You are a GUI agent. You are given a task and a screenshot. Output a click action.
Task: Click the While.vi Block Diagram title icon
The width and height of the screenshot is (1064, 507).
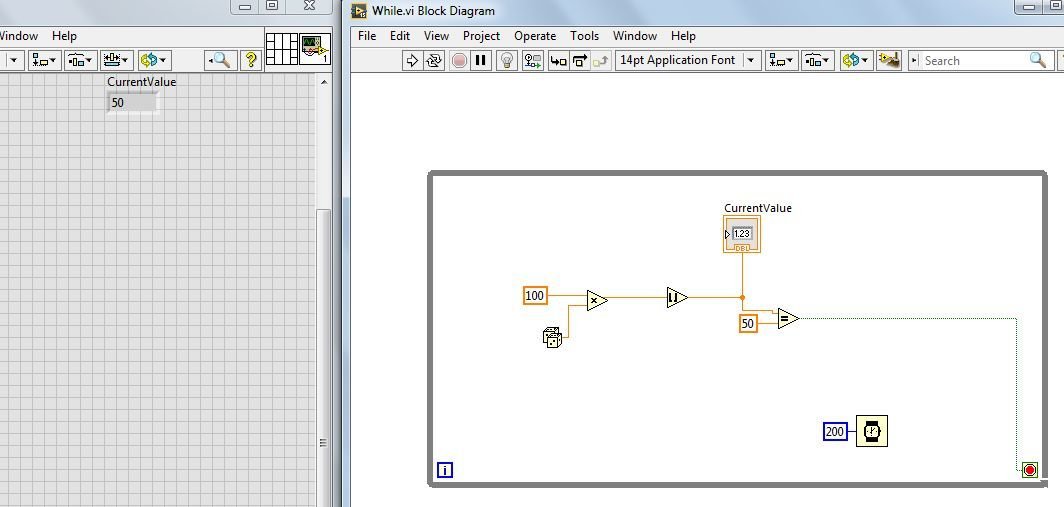pos(360,11)
